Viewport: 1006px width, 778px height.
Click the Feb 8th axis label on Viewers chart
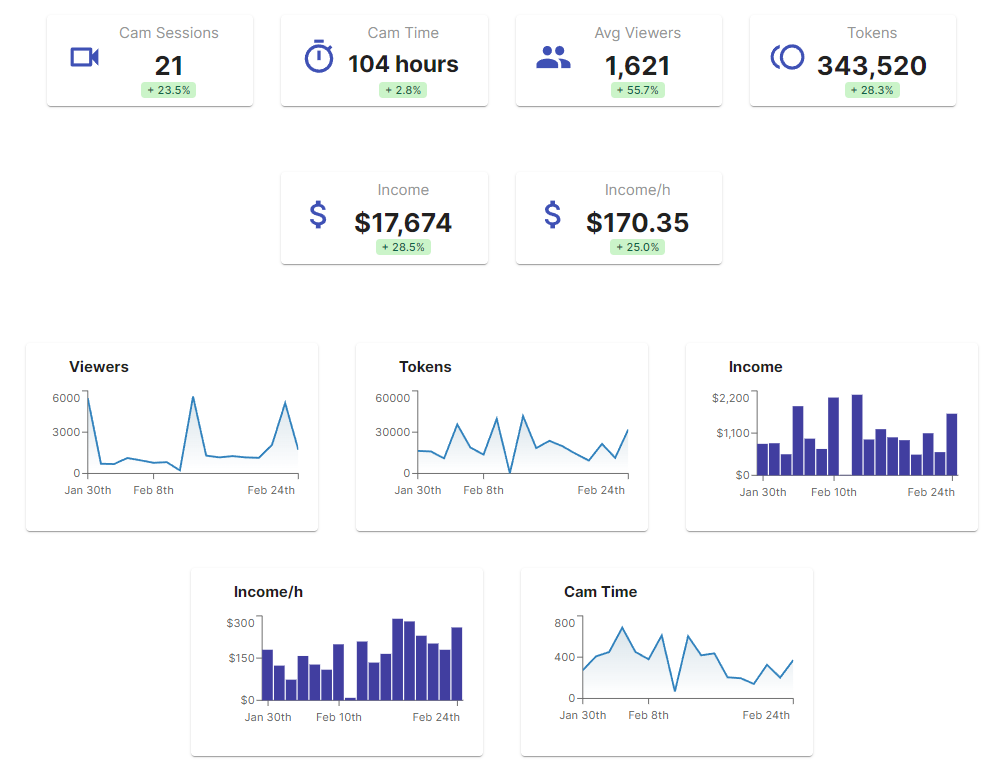(x=153, y=490)
